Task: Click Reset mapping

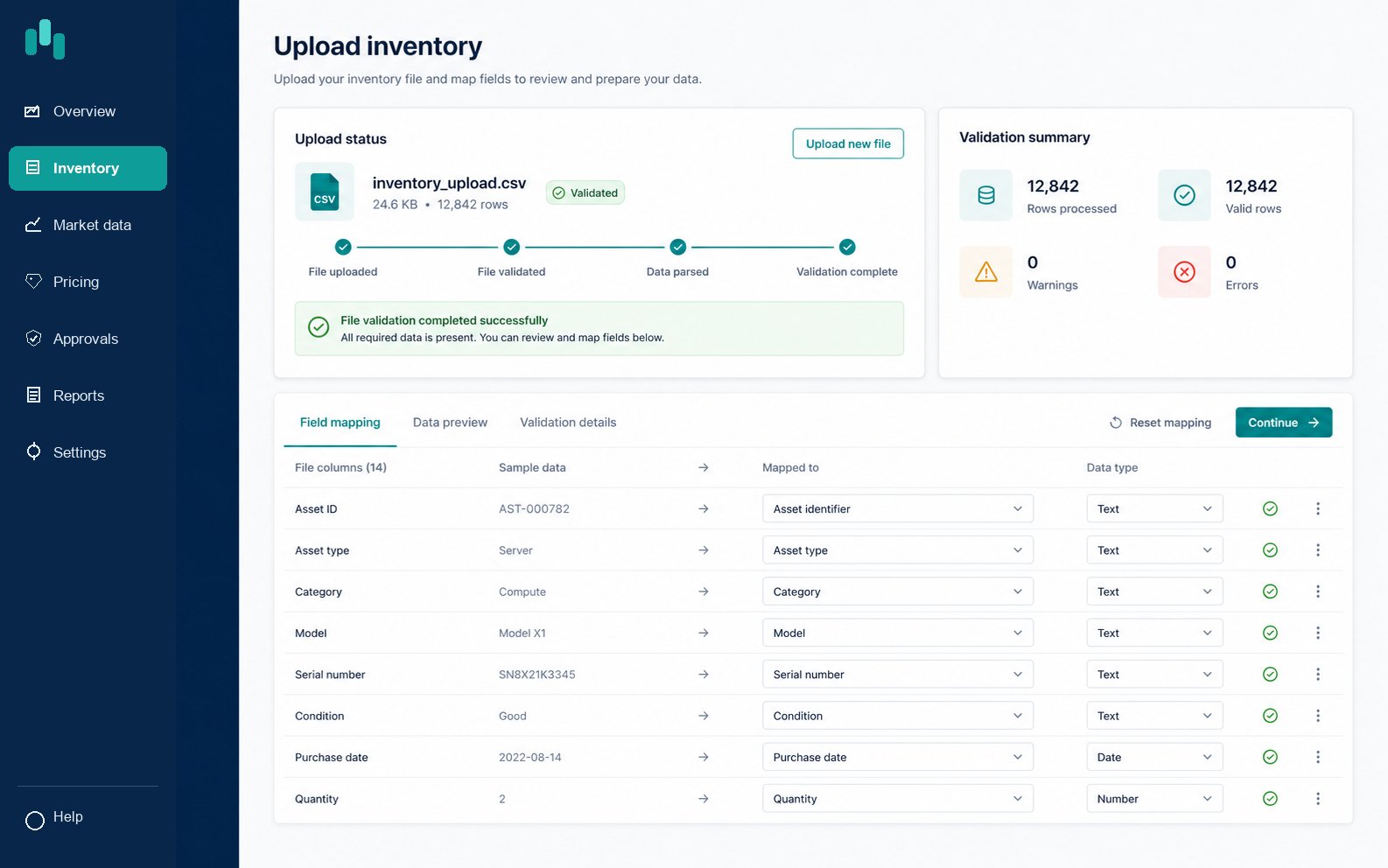Action: pos(1160,423)
